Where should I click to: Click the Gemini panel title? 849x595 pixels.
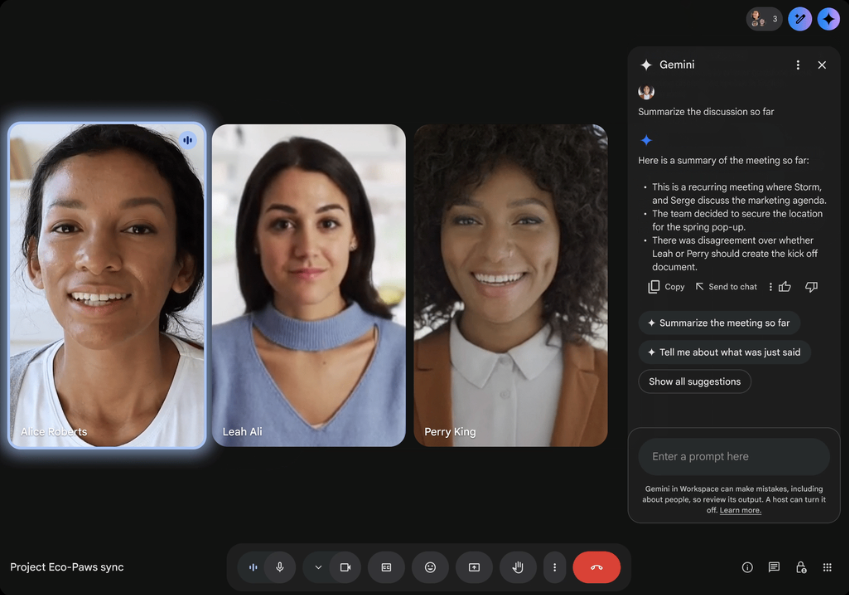tap(677, 65)
